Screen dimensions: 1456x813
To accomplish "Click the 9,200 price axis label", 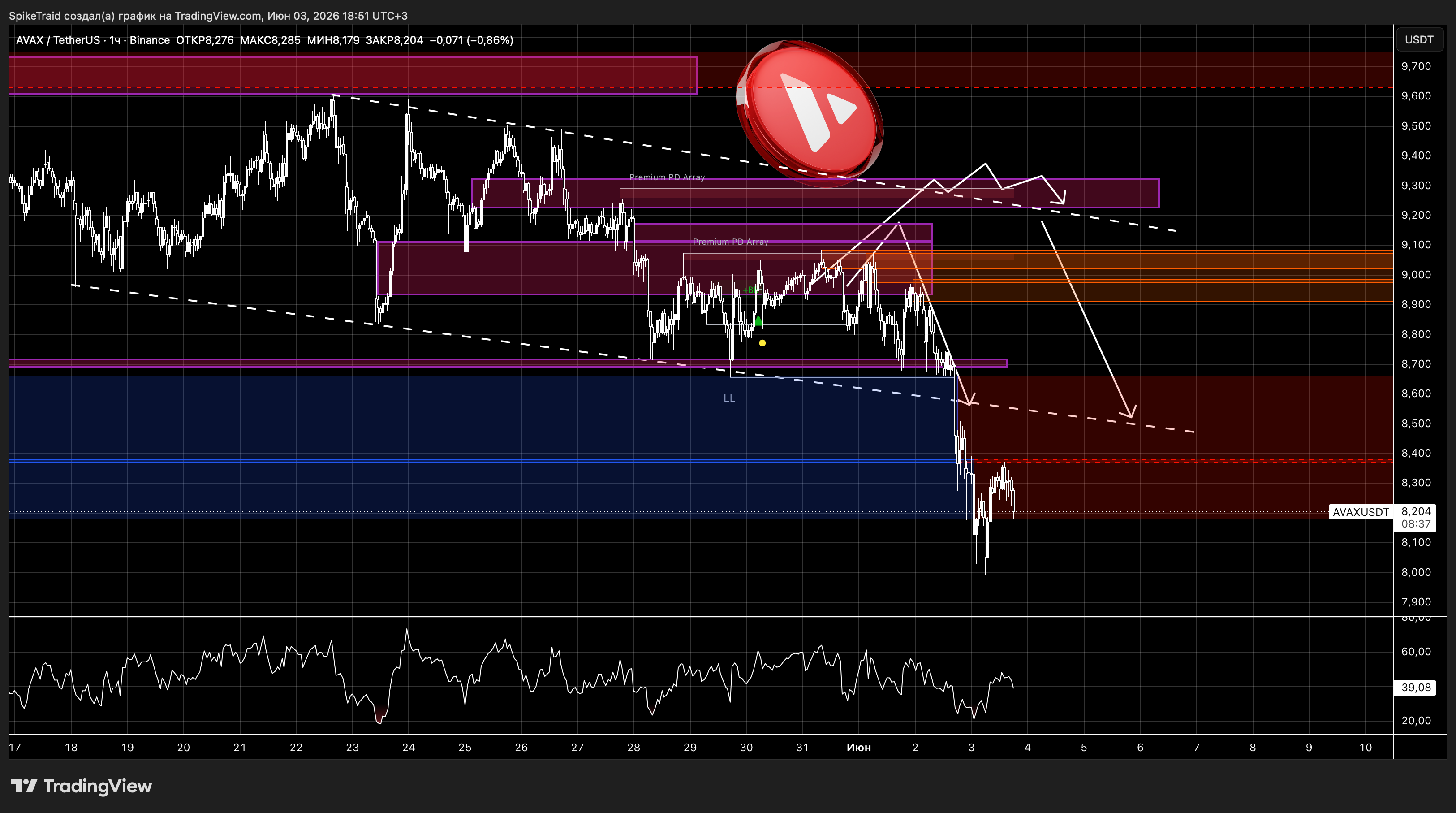I will [1416, 215].
